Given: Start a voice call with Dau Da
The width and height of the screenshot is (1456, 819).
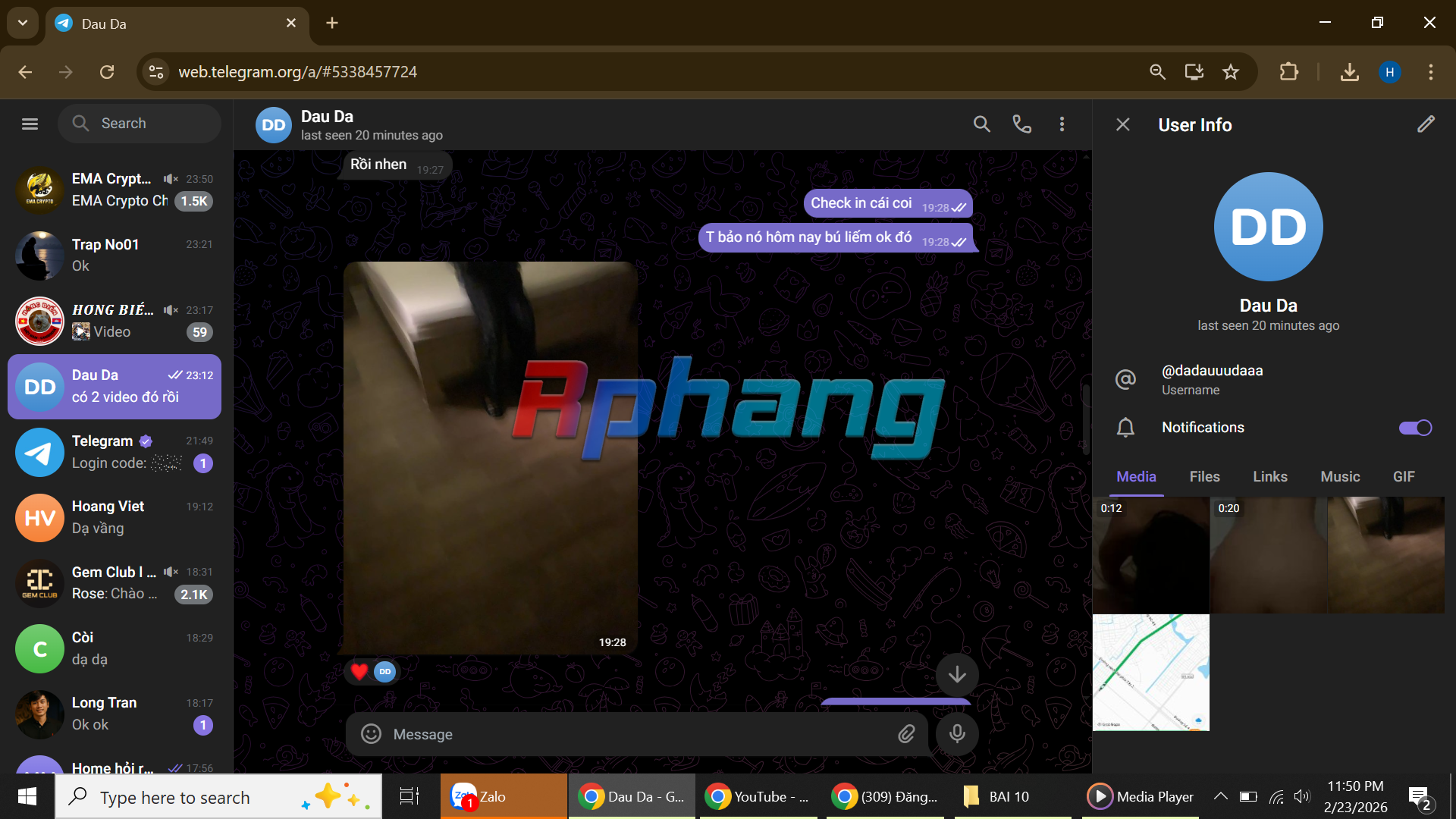Looking at the screenshot, I should [x=1021, y=124].
